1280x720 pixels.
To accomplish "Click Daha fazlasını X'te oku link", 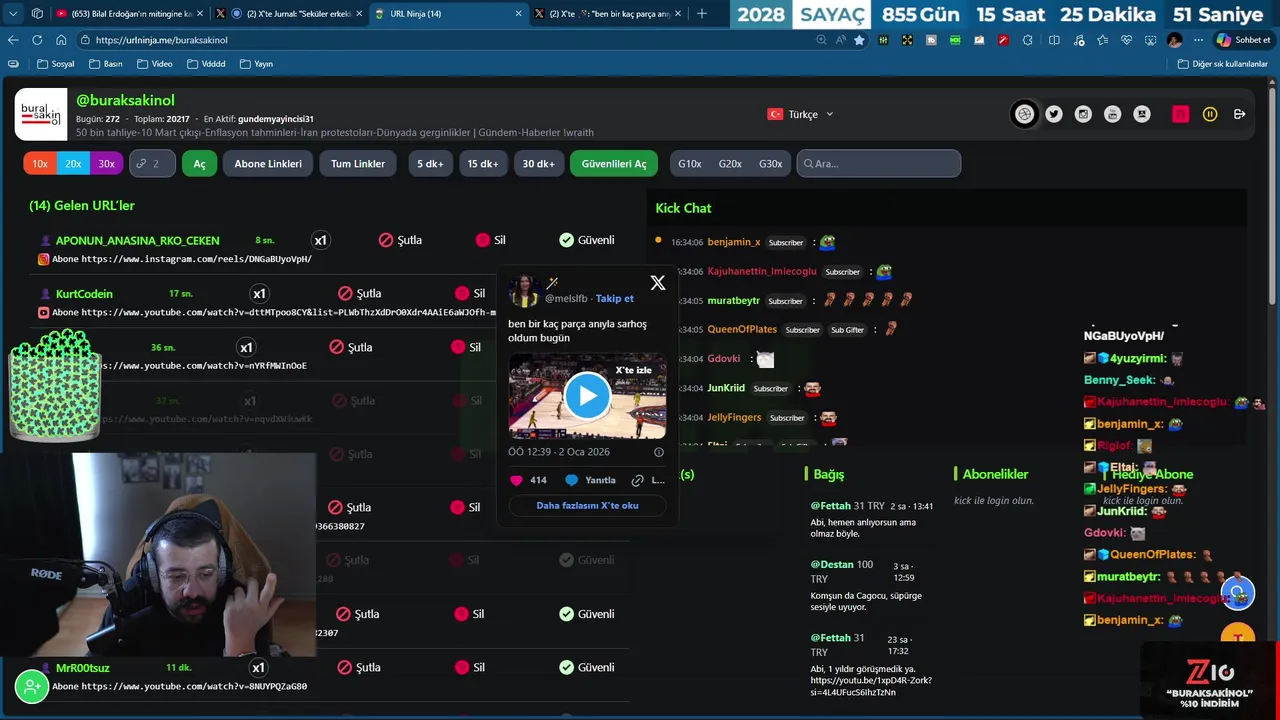I will click(587, 505).
